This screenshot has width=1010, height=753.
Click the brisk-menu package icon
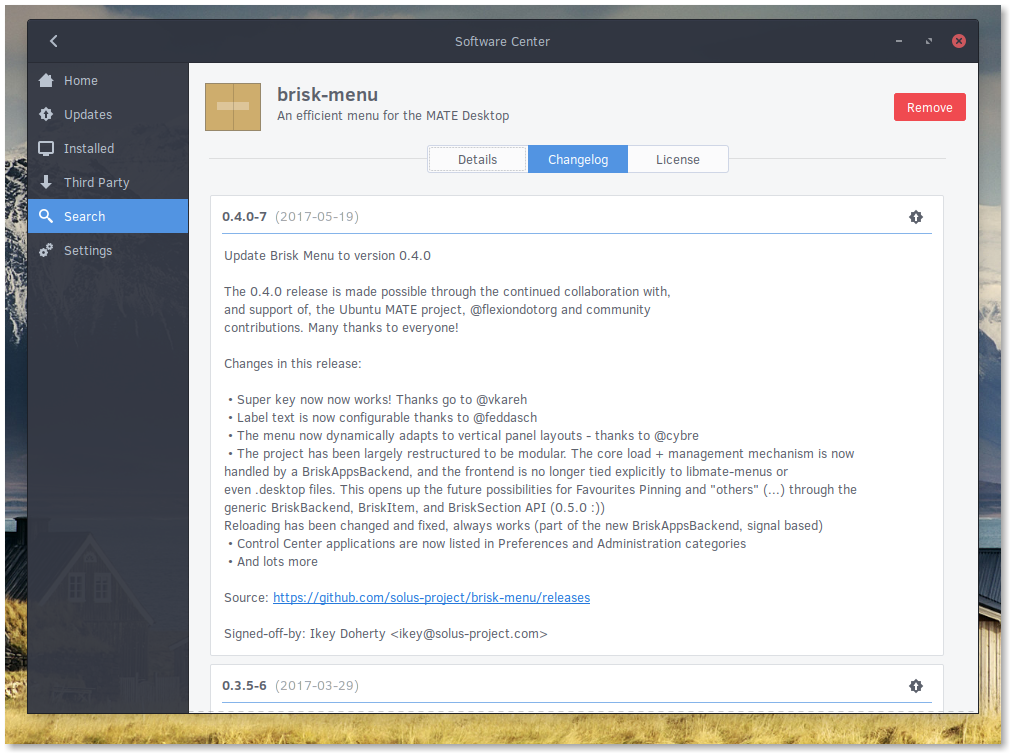(233, 107)
